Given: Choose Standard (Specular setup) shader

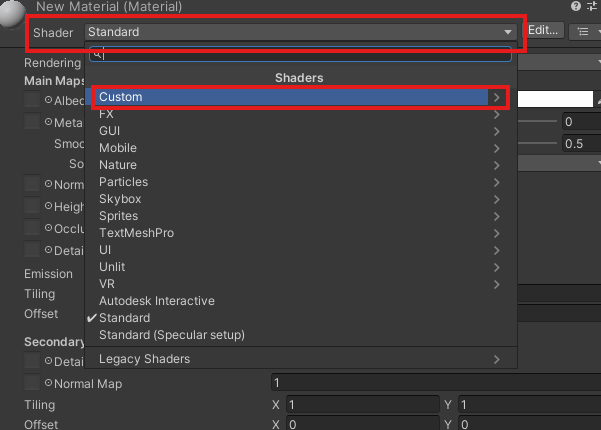Looking at the screenshot, I should pyautogui.click(x=172, y=335).
